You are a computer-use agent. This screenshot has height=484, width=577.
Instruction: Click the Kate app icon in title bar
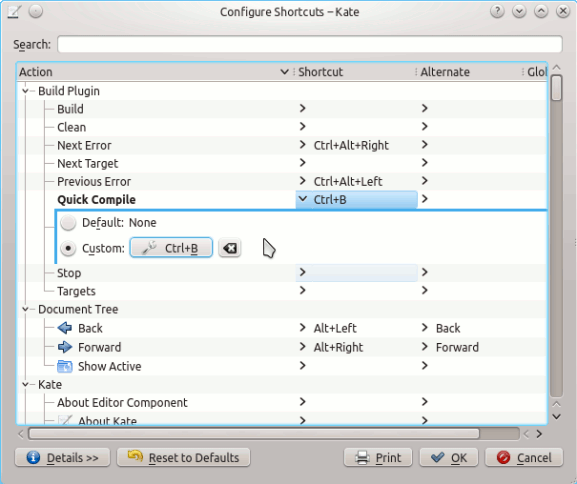point(14,11)
